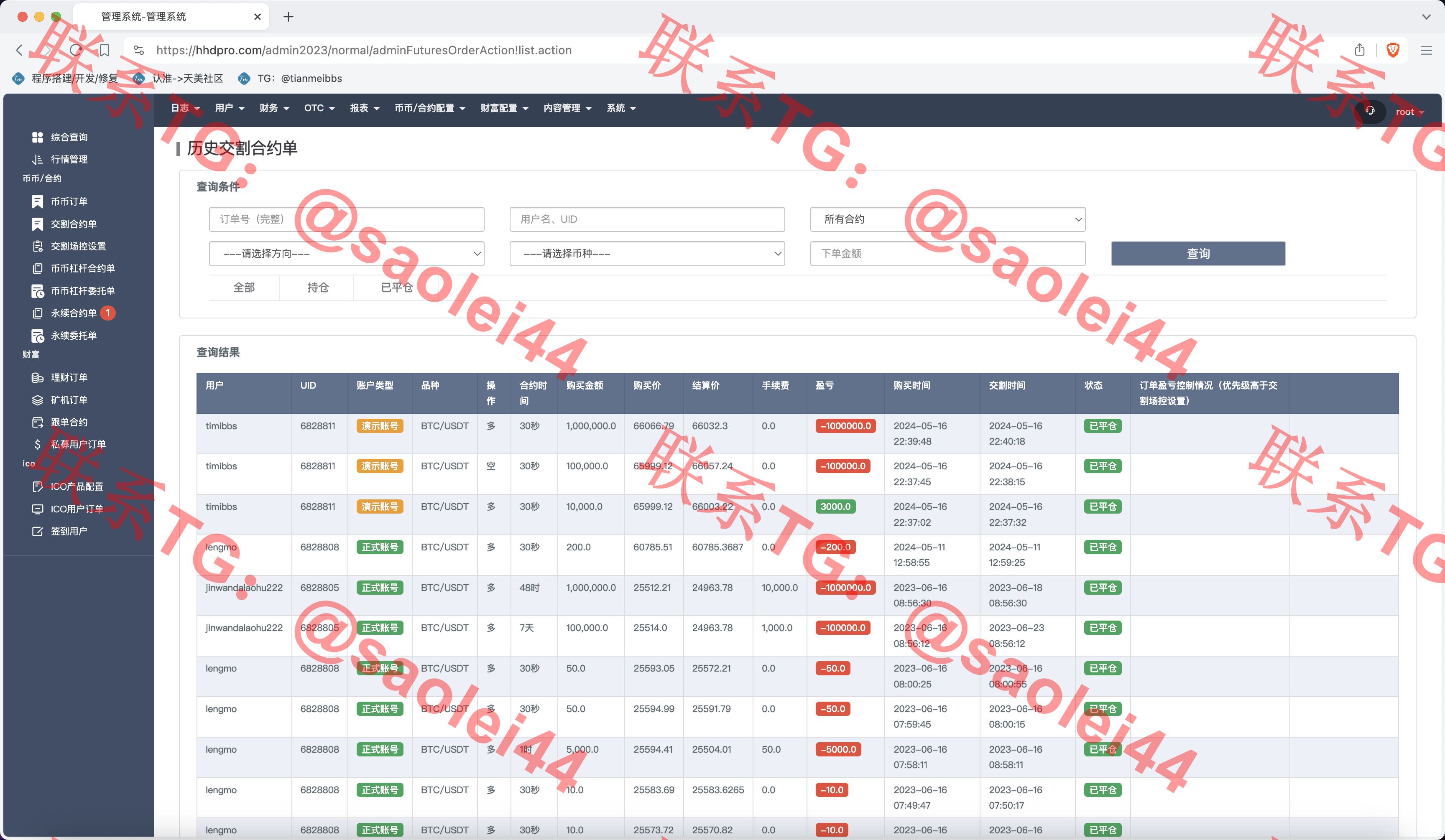Viewport: 1445px width, 840px height.
Task: Open 综合查询 sidebar icon
Action: pyautogui.click(x=37, y=137)
